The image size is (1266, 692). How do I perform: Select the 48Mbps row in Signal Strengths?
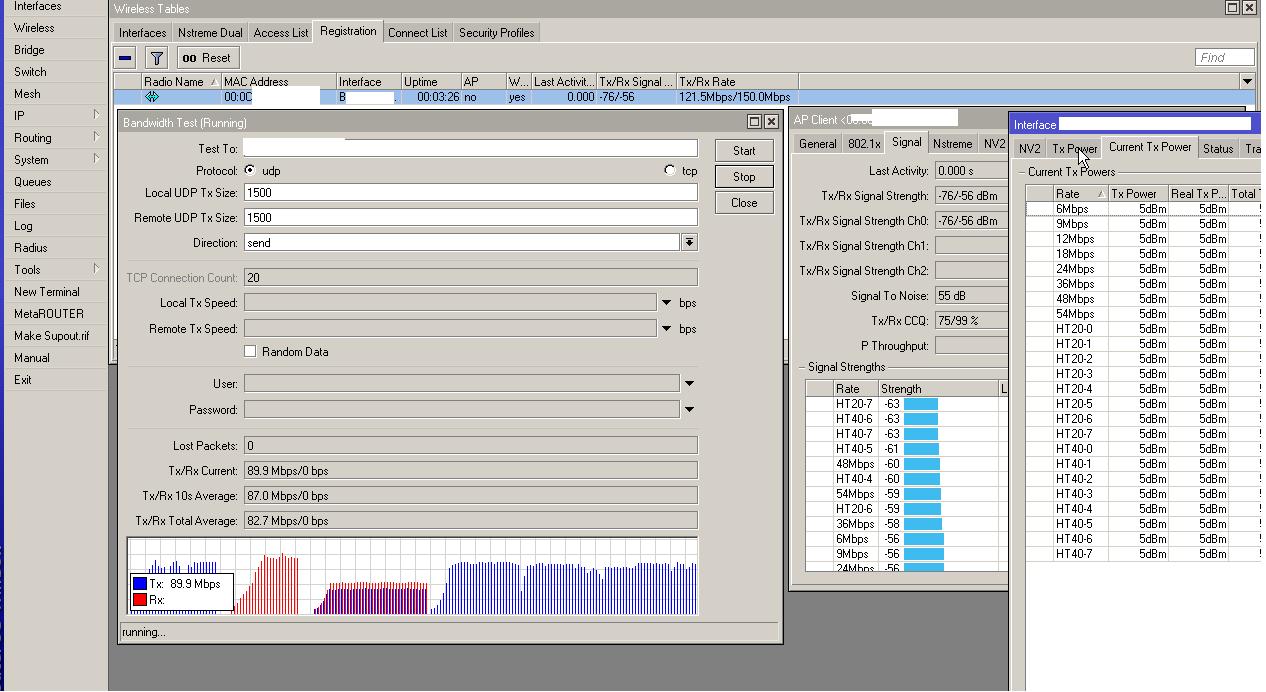[x=906, y=464]
